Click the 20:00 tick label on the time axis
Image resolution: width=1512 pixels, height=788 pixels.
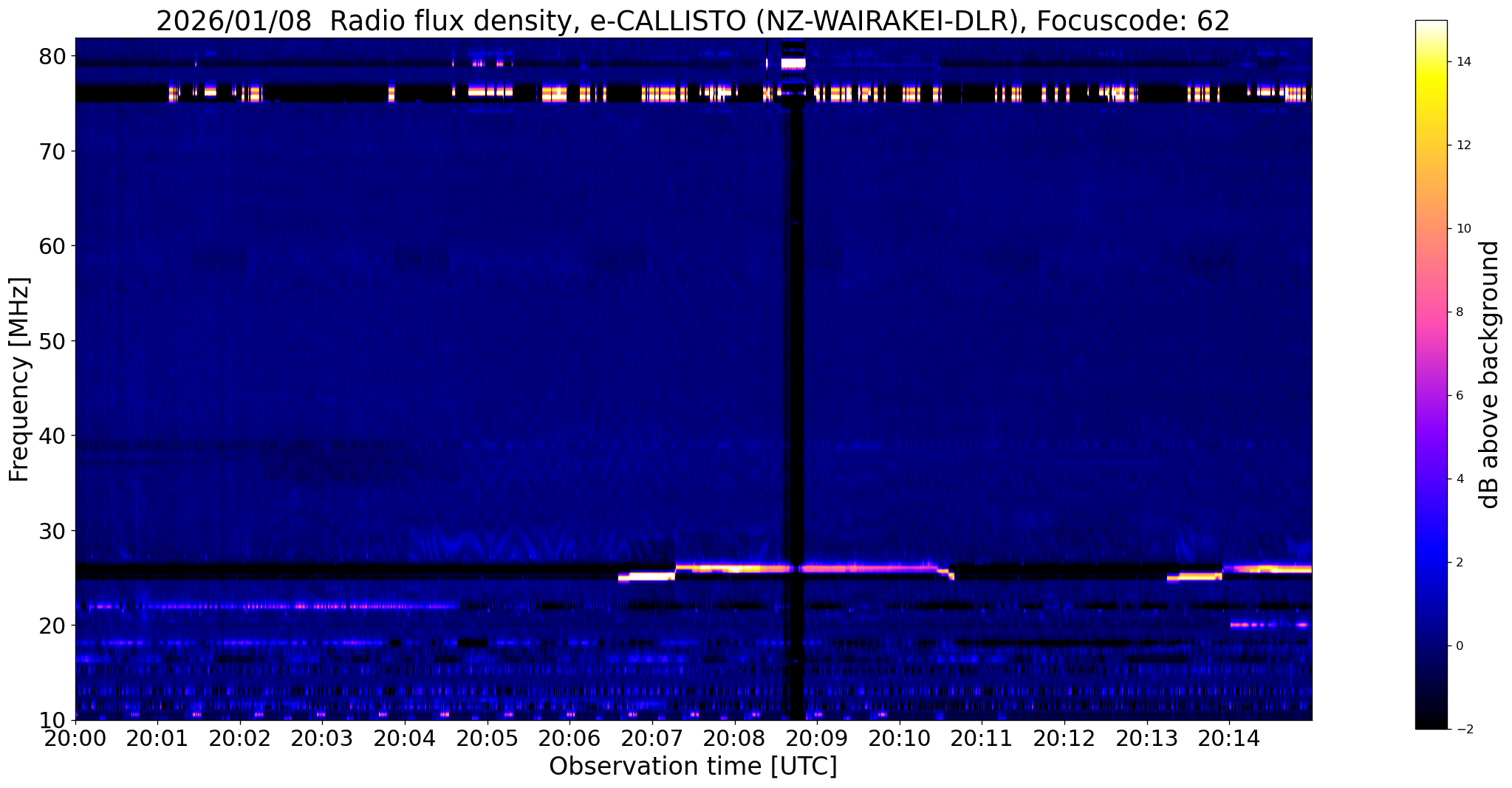pyautogui.click(x=75, y=739)
